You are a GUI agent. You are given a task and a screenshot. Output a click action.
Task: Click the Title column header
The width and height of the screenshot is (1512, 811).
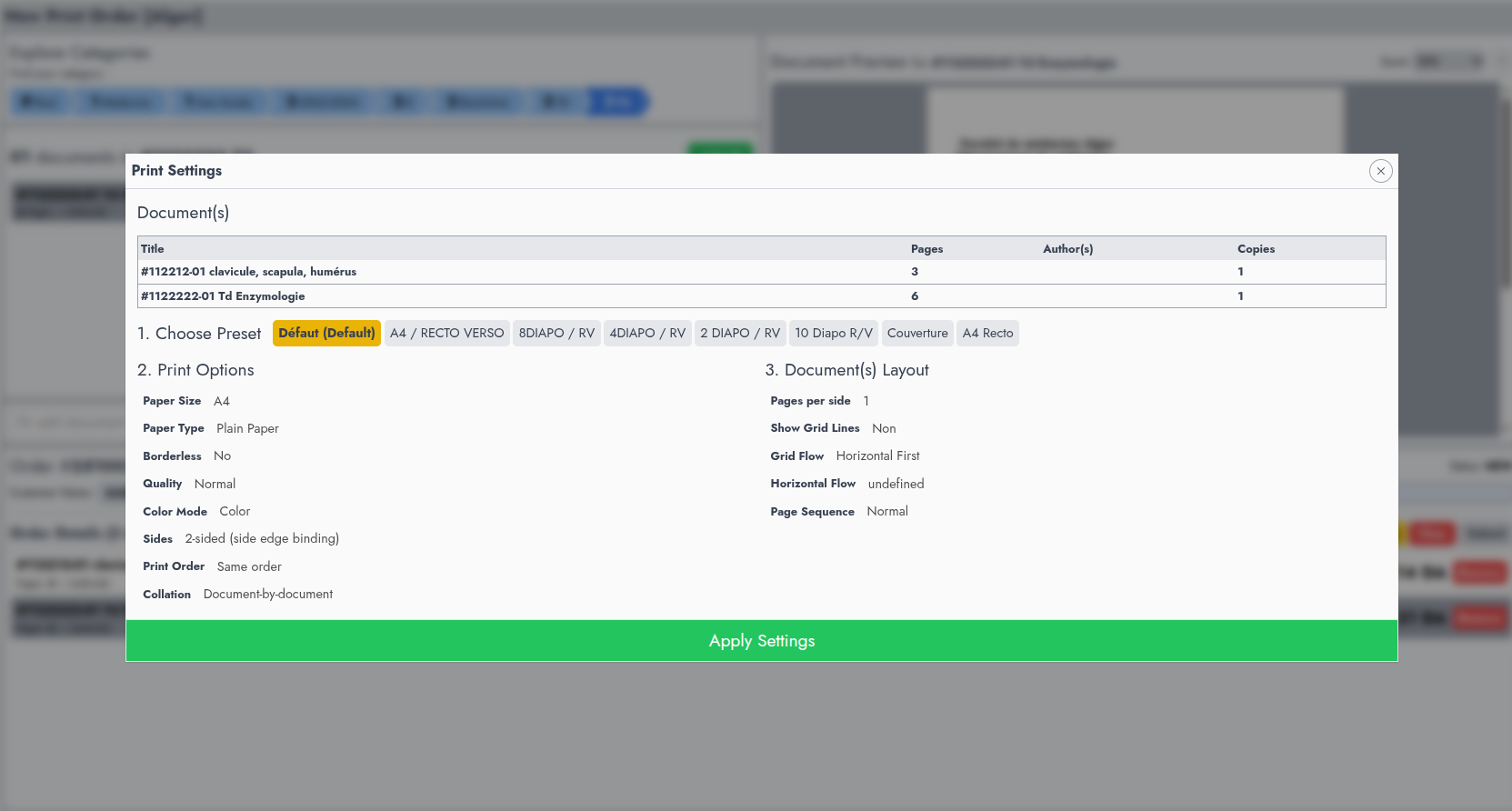point(153,248)
